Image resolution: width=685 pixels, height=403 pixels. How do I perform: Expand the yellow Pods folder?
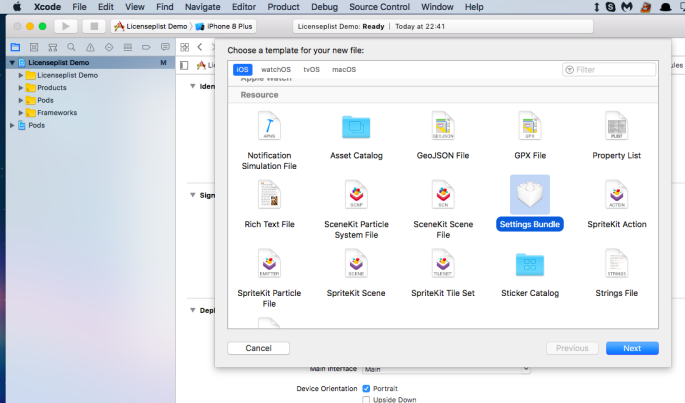[x=21, y=100]
